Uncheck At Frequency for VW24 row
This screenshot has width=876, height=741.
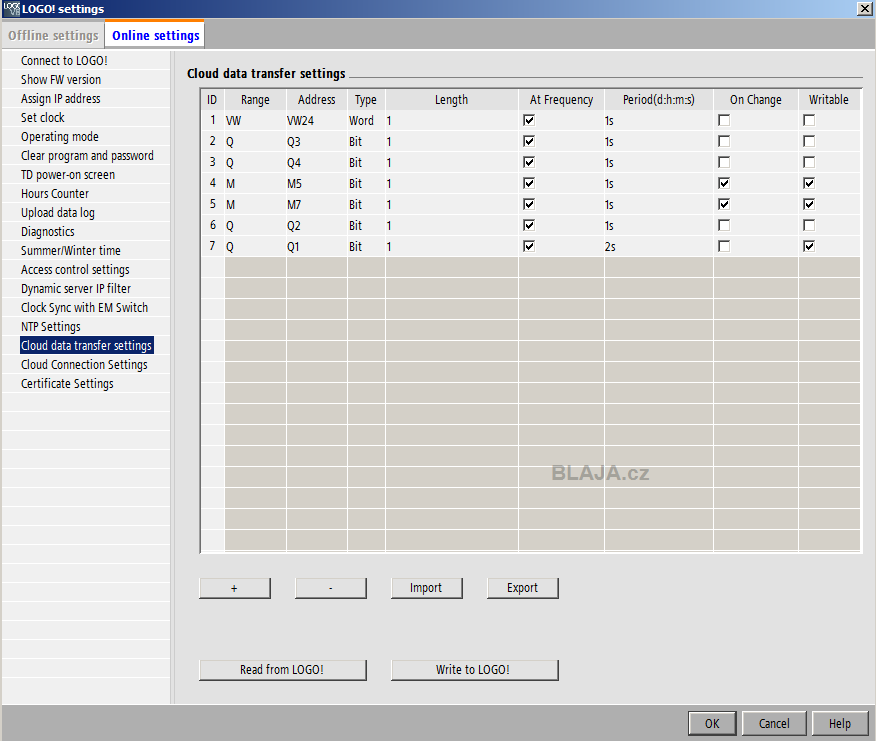point(529,120)
